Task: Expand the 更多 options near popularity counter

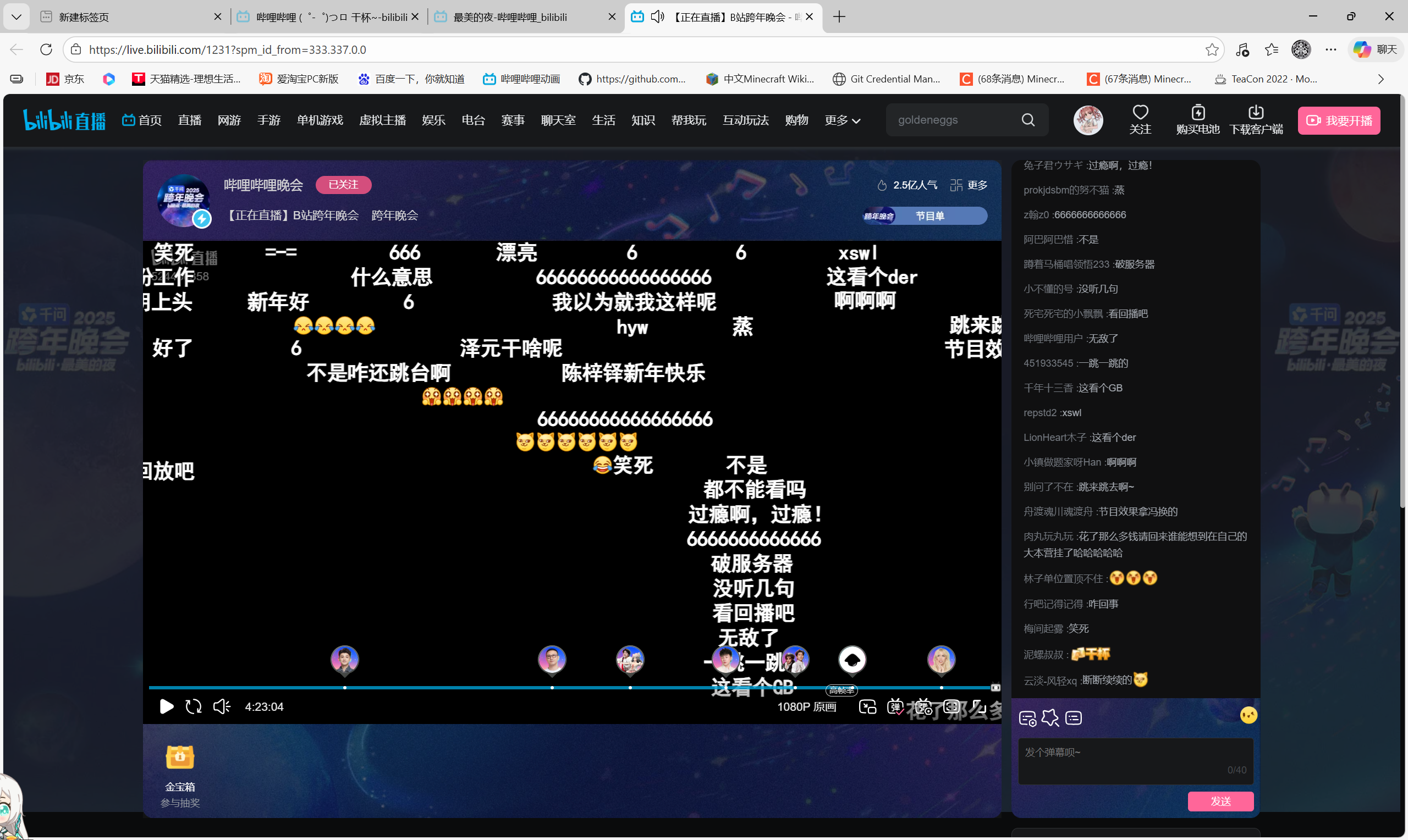Action: (x=977, y=185)
